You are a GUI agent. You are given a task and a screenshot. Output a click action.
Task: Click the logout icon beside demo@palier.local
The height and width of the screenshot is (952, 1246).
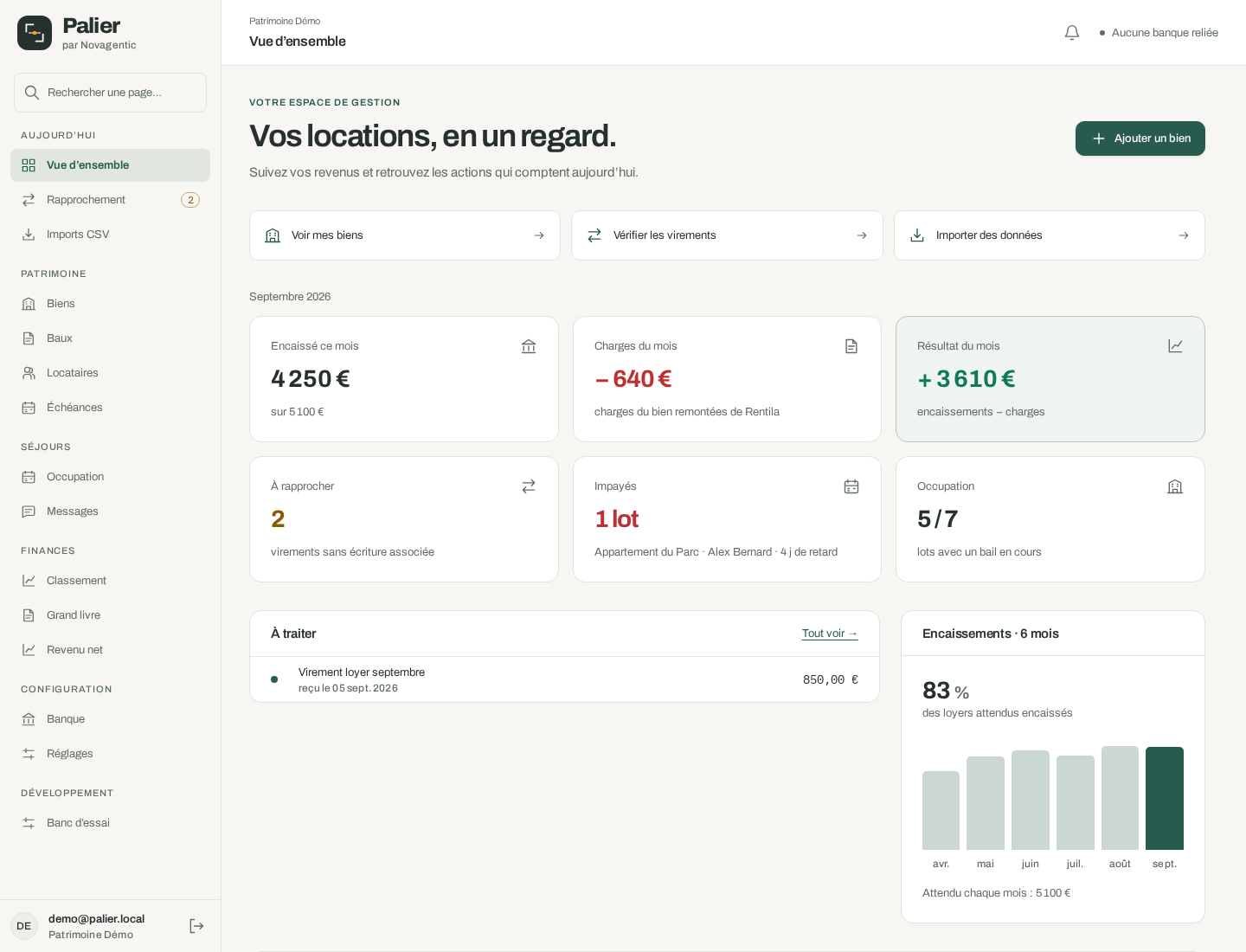[x=196, y=926]
